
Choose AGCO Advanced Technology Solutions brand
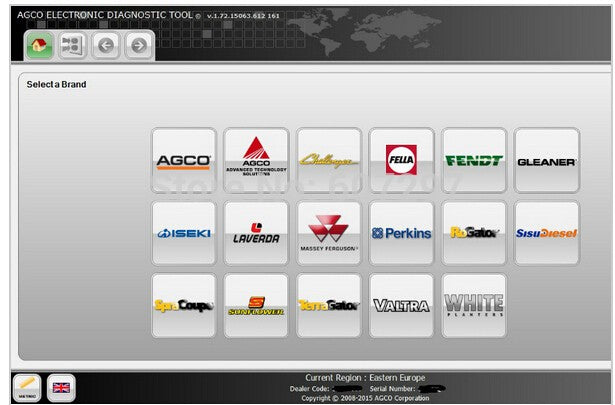click(256, 160)
